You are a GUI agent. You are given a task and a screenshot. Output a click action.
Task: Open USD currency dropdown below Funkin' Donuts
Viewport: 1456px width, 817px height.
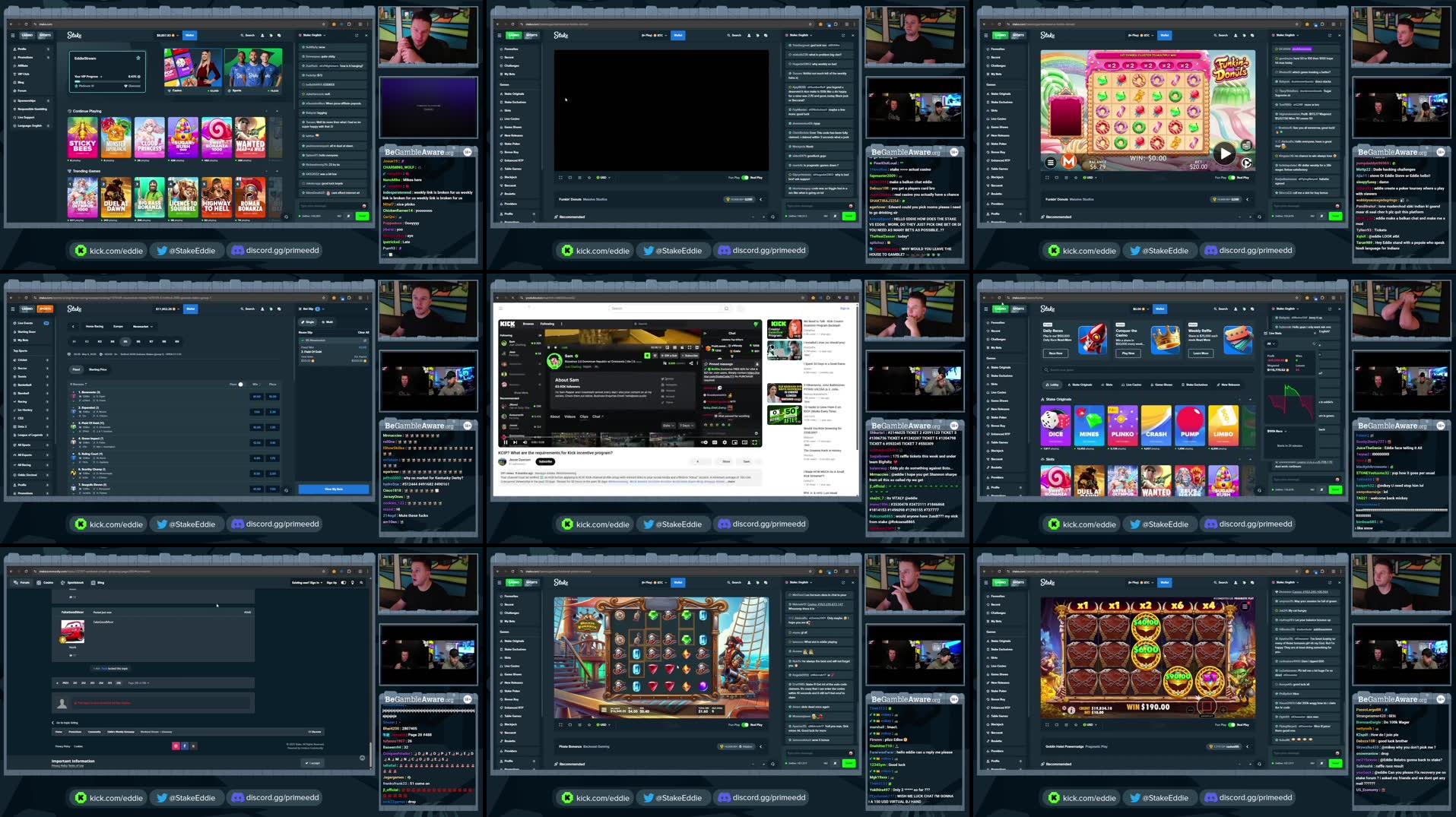pos(1091,178)
